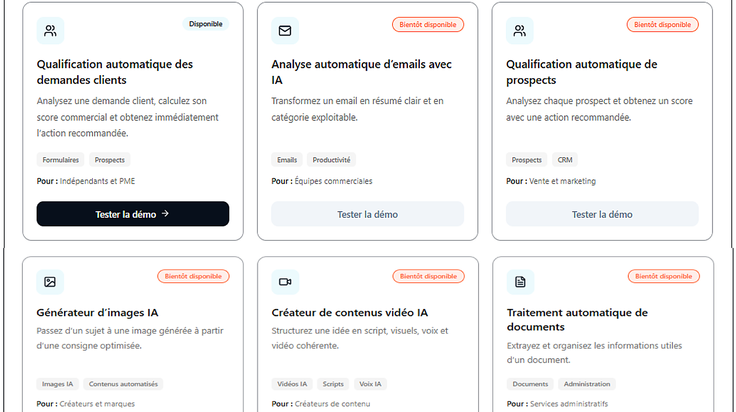Select the Voix IA tag
Viewport: 736px width, 412px height.
point(370,384)
